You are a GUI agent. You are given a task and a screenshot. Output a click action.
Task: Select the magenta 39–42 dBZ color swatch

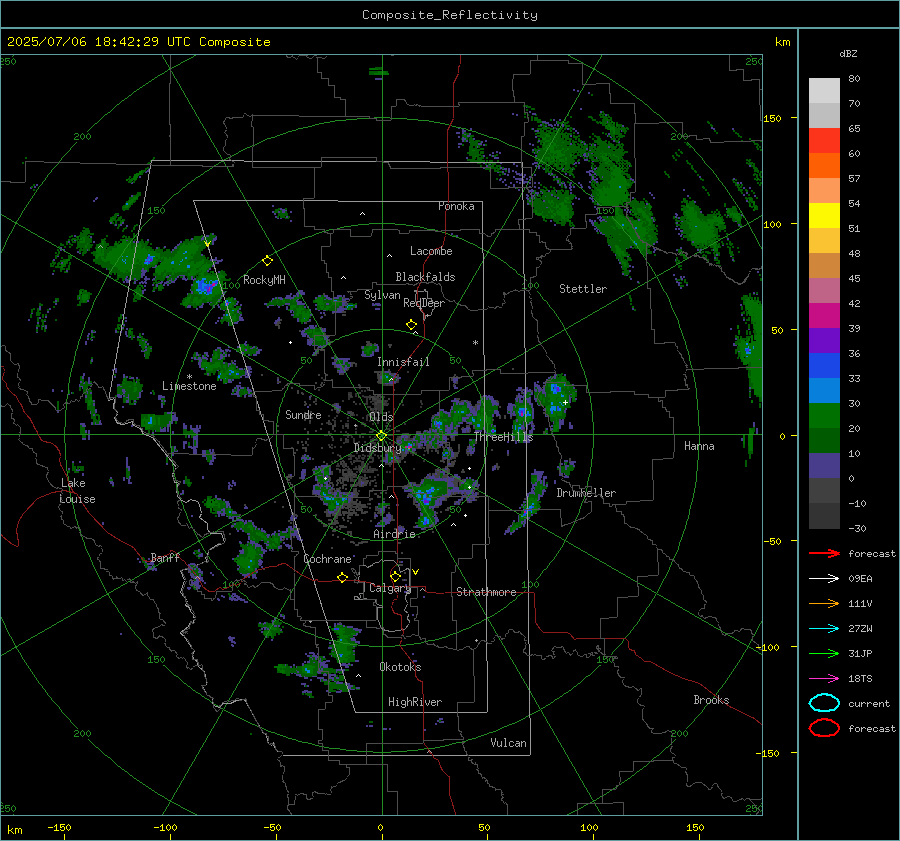click(824, 316)
